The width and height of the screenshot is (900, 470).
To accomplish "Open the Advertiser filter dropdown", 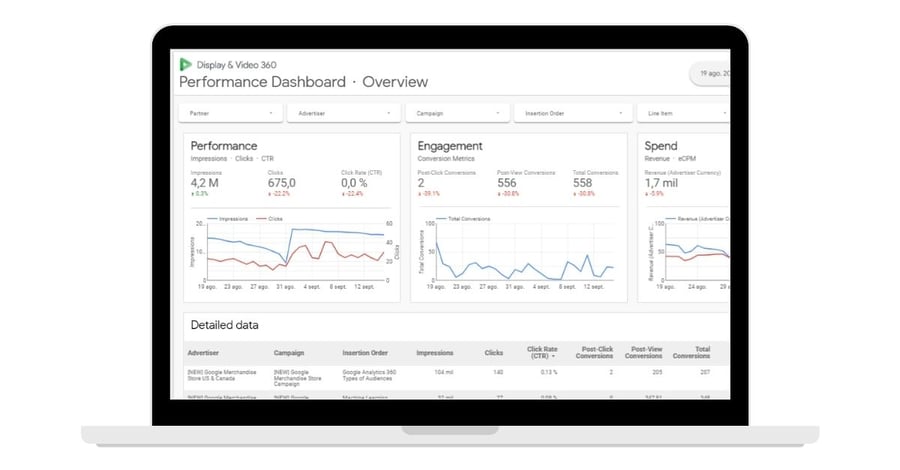I will (x=343, y=113).
